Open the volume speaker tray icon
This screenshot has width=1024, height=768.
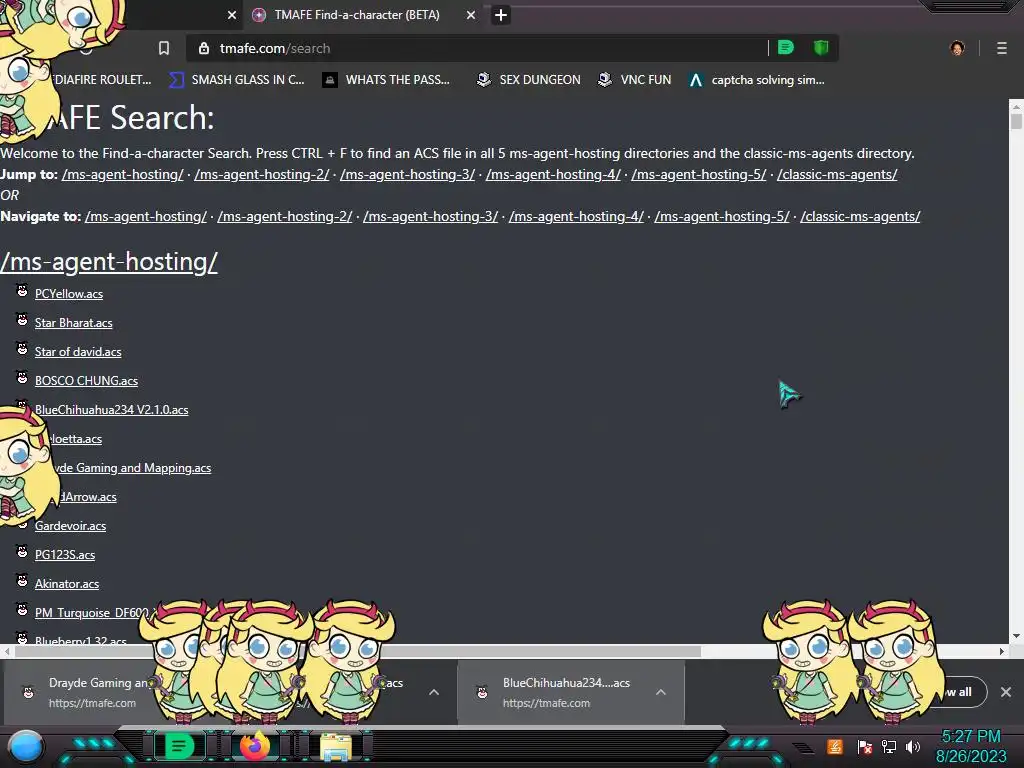click(x=913, y=746)
